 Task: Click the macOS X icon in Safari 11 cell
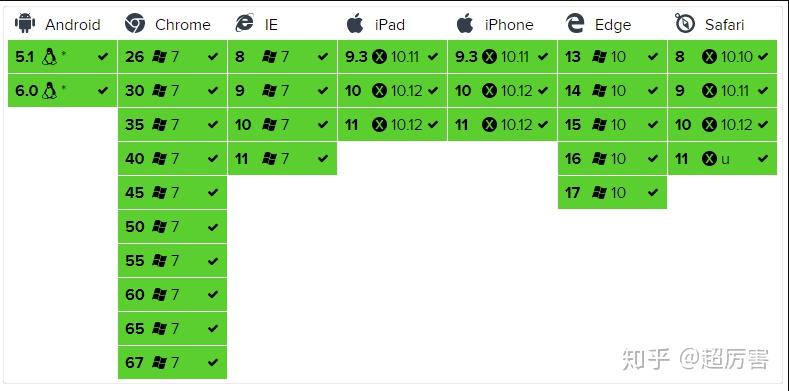[x=709, y=159]
